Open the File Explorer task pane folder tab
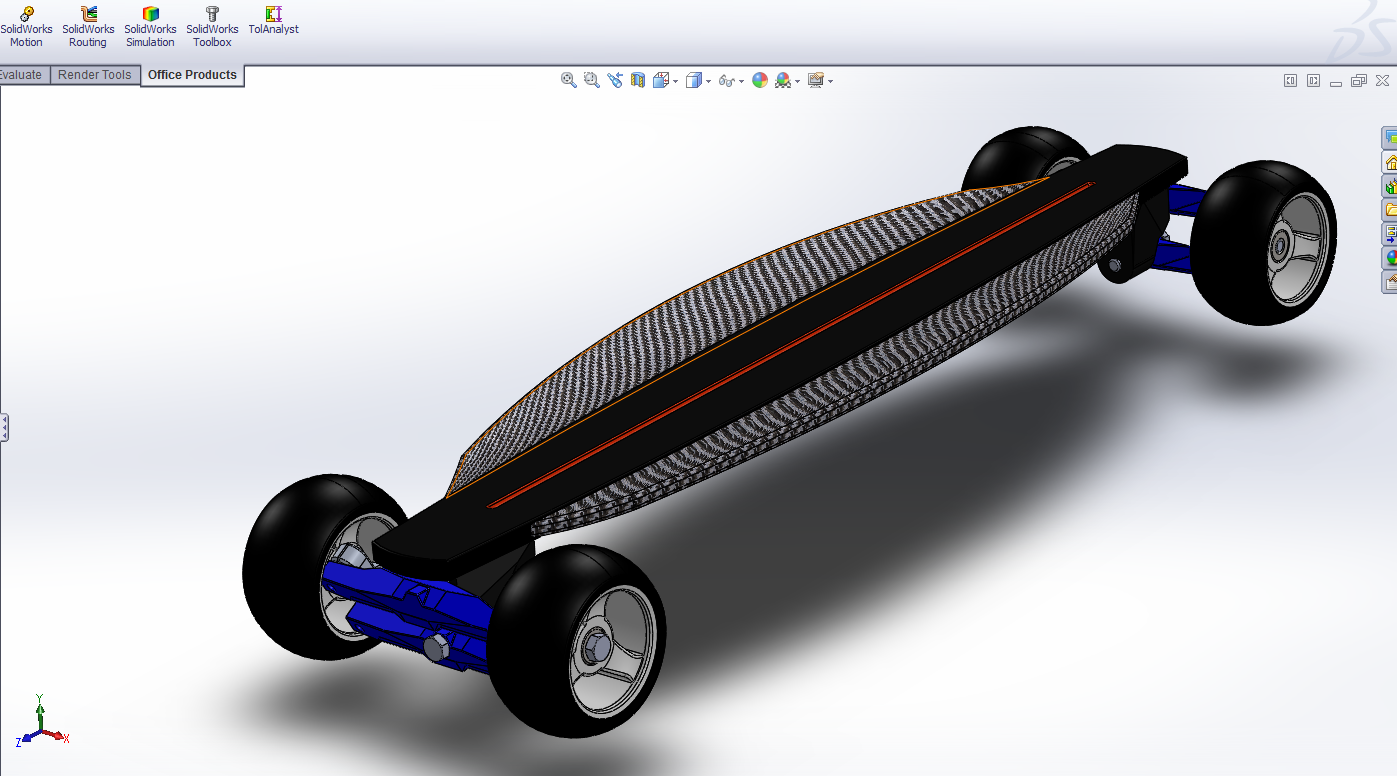Screen dimensions: 1397x776 (1390, 210)
